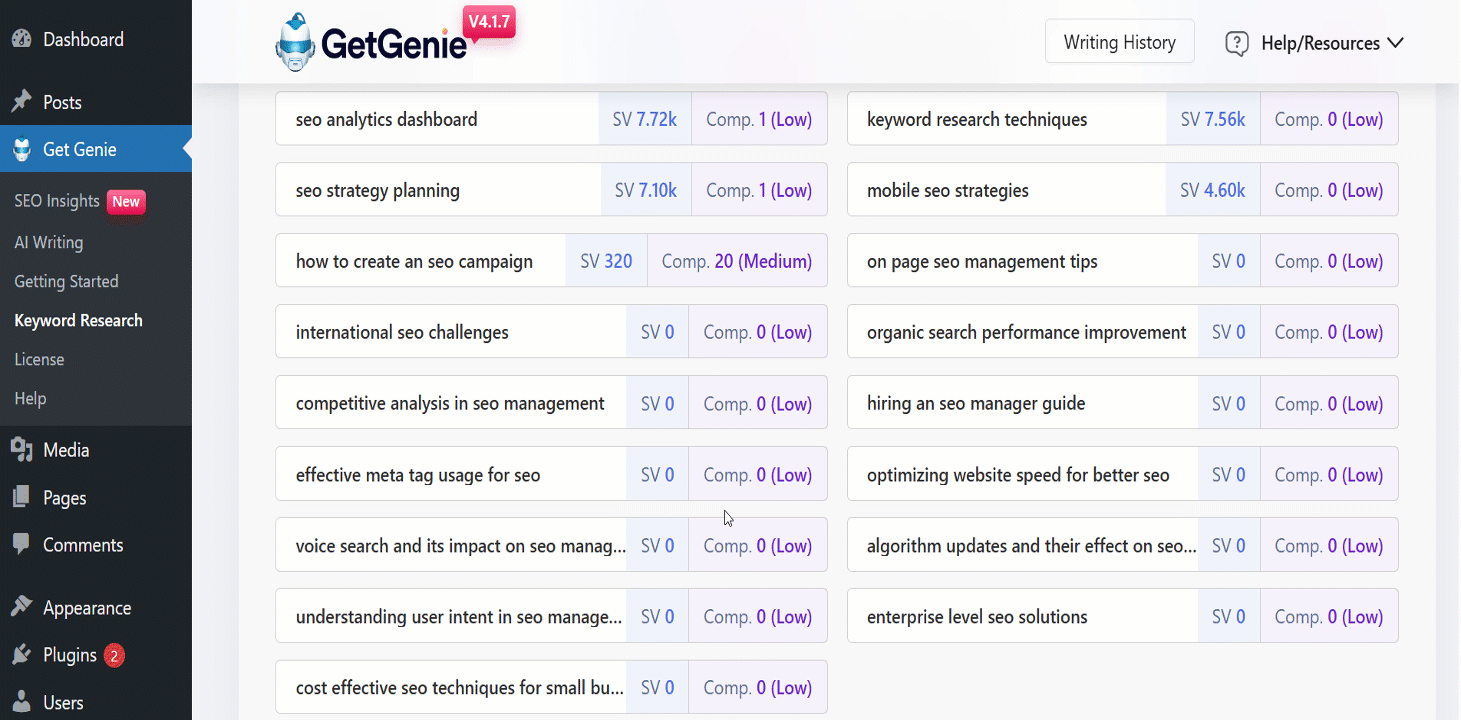
Task: Go to the Dashboard menu label
Action: 83,40
